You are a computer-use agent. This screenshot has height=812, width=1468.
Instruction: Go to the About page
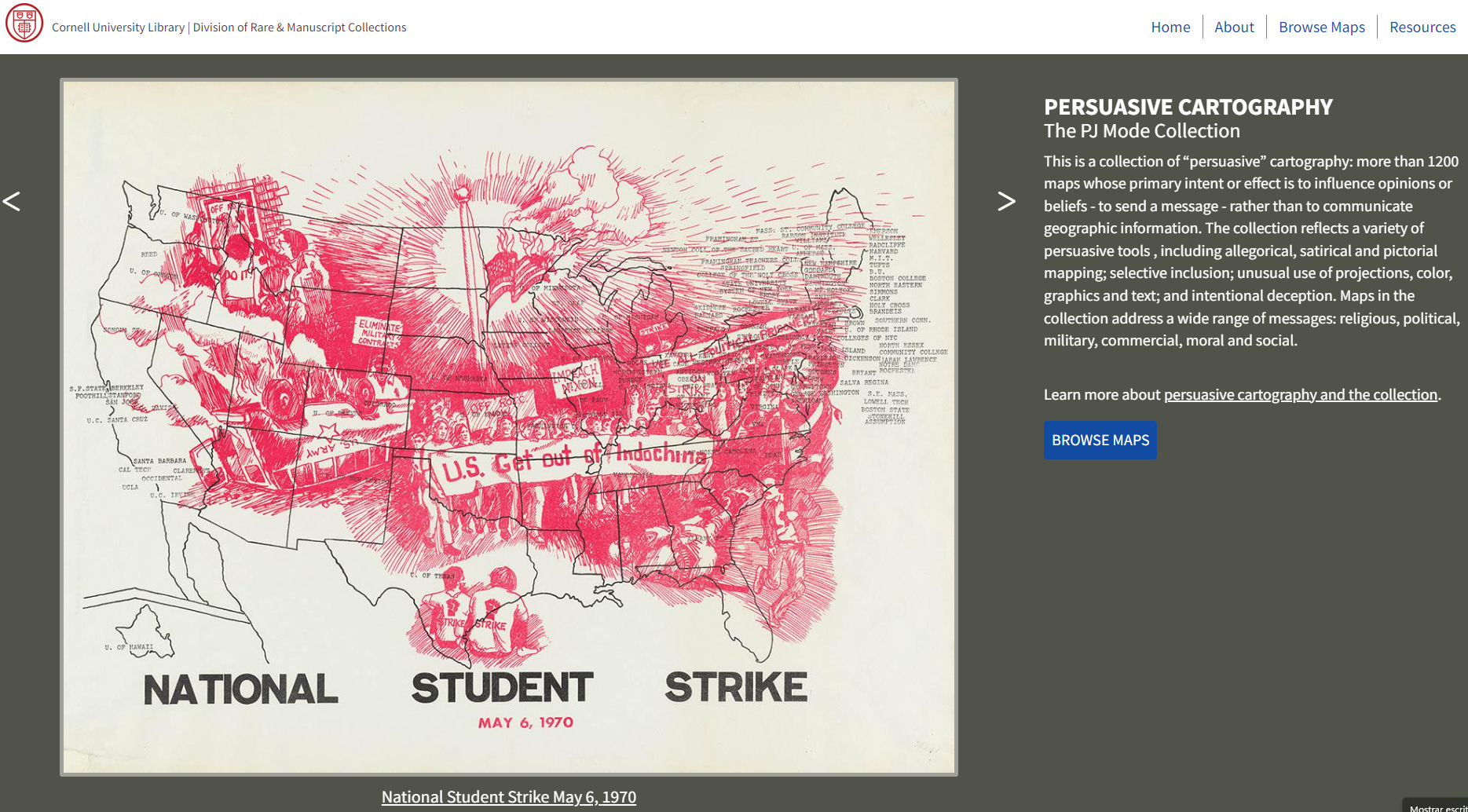(x=1234, y=27)
